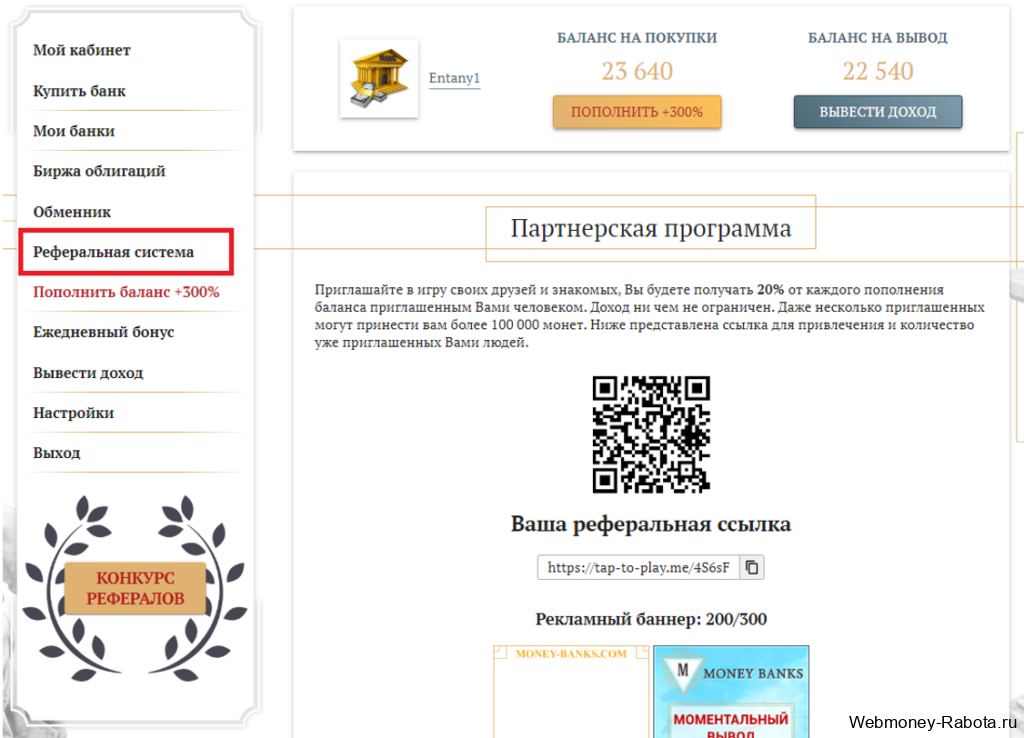
Task: Open the КОНКУРС РЕФЕРАЛОВ banner
Action: (x=135, y=588)
